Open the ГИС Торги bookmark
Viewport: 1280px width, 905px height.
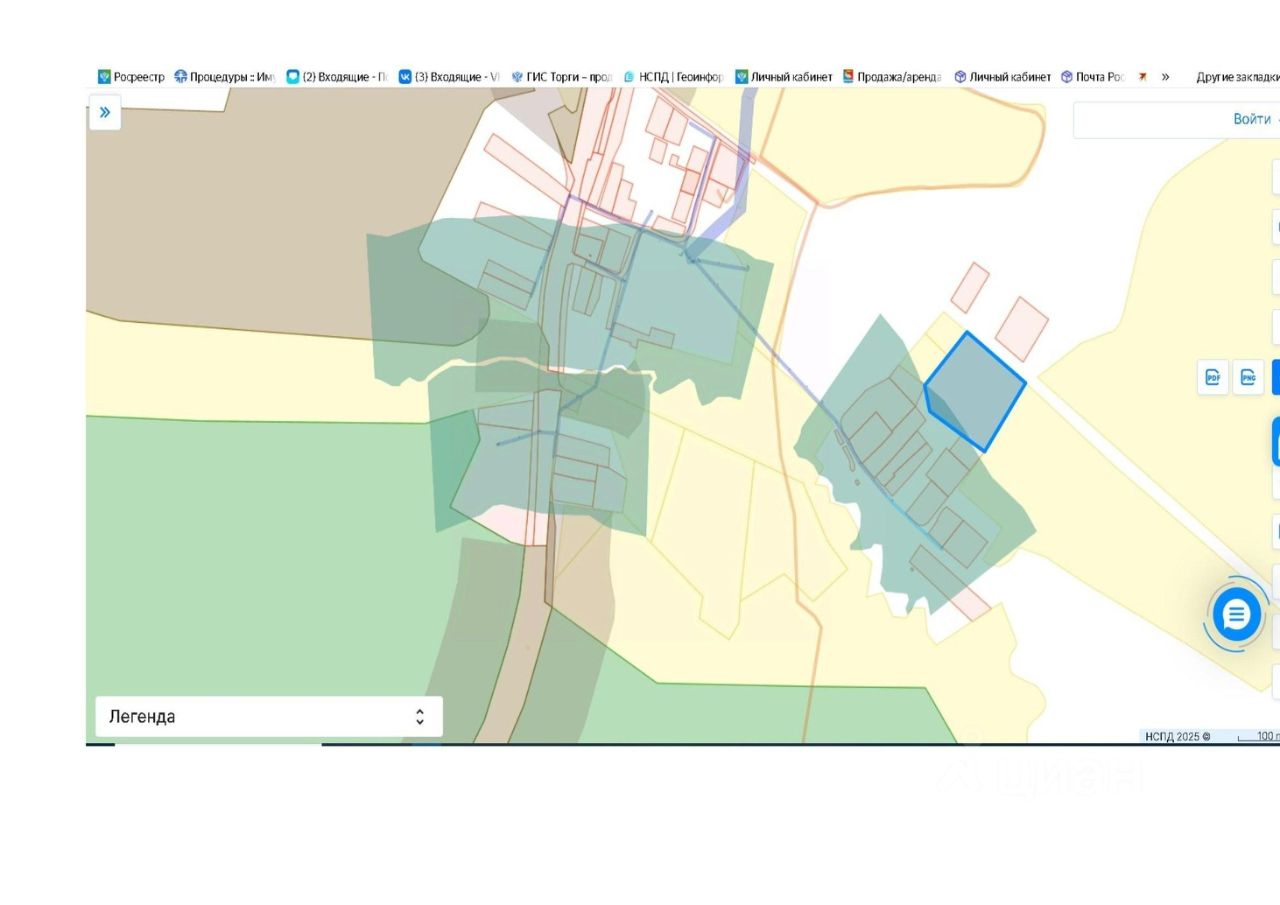coord(561,77)
